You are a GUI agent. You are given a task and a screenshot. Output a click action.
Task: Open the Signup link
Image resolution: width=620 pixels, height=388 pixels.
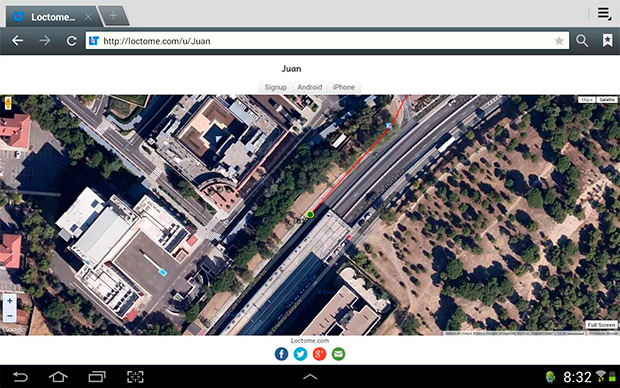tap(275, 87)
